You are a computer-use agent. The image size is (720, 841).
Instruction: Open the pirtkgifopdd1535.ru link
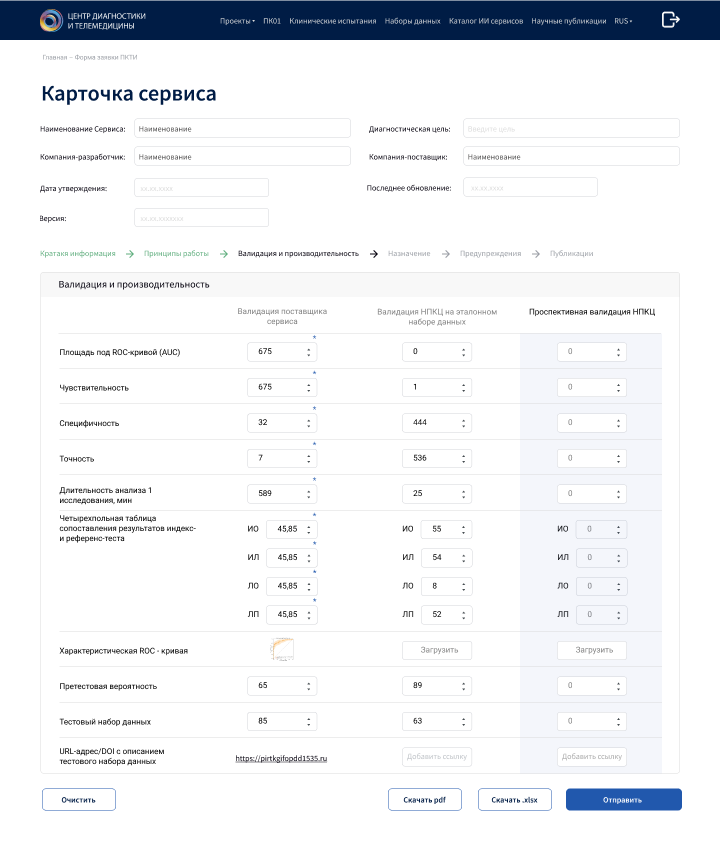point(281,758)
